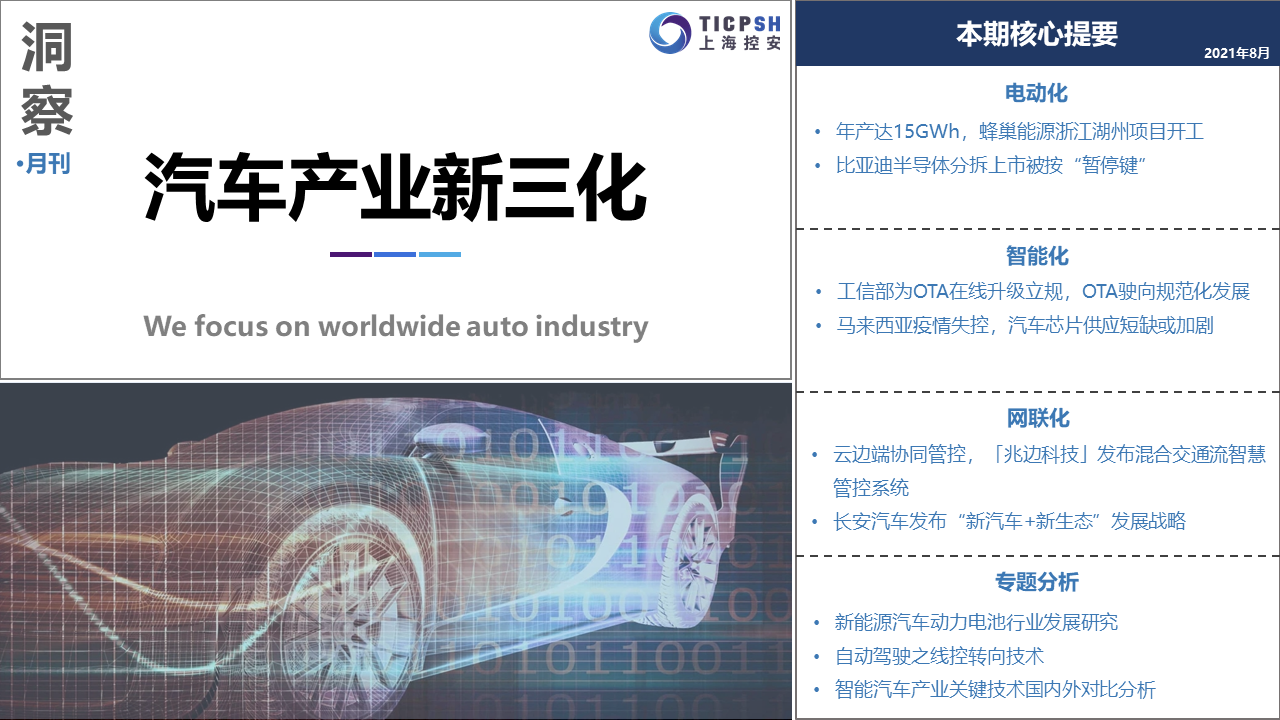Click the purple bar under the title
Screen dimensions: 1280x720
[x=350, y=254]
